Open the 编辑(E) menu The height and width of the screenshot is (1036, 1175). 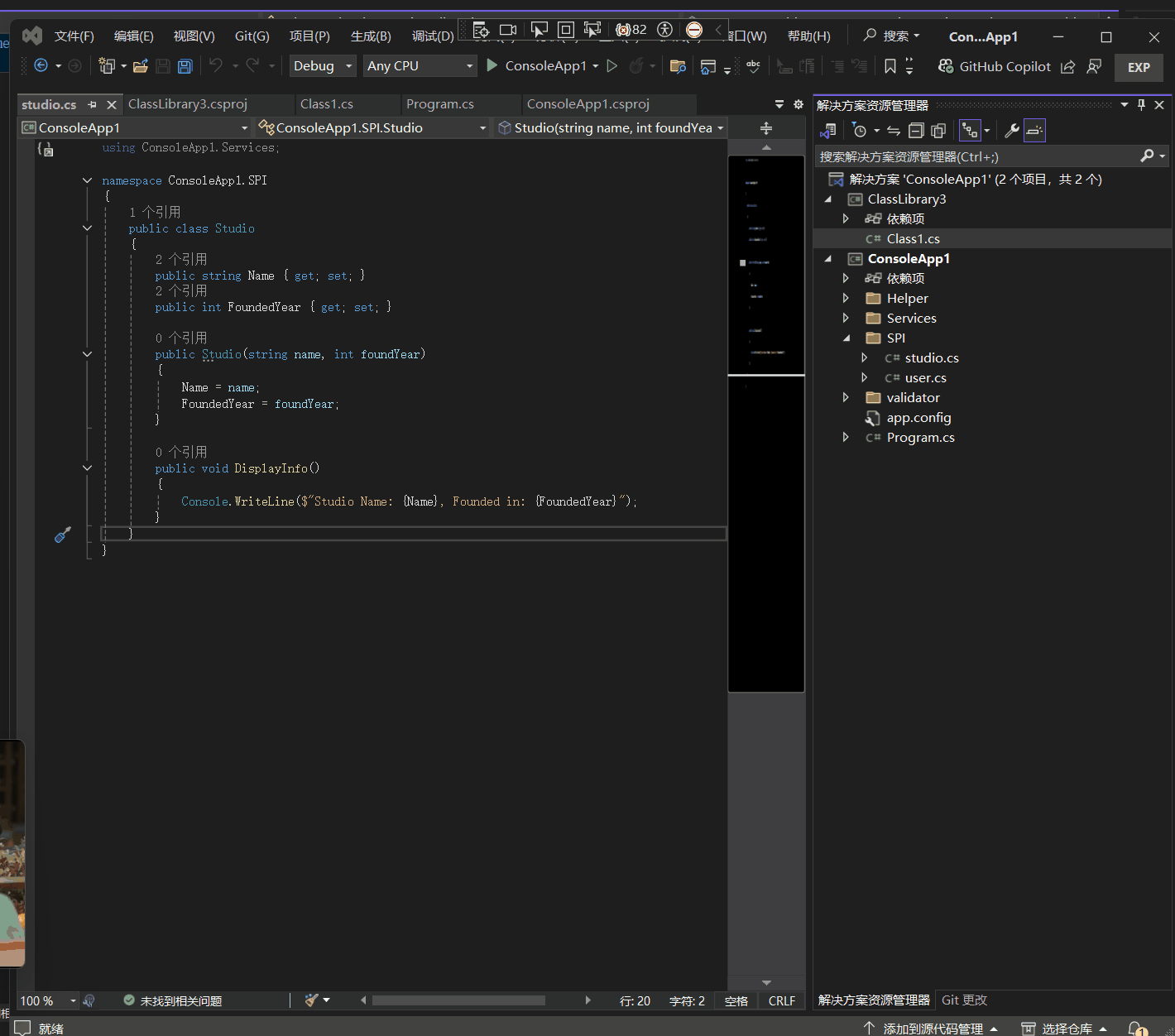pos(134,36)
